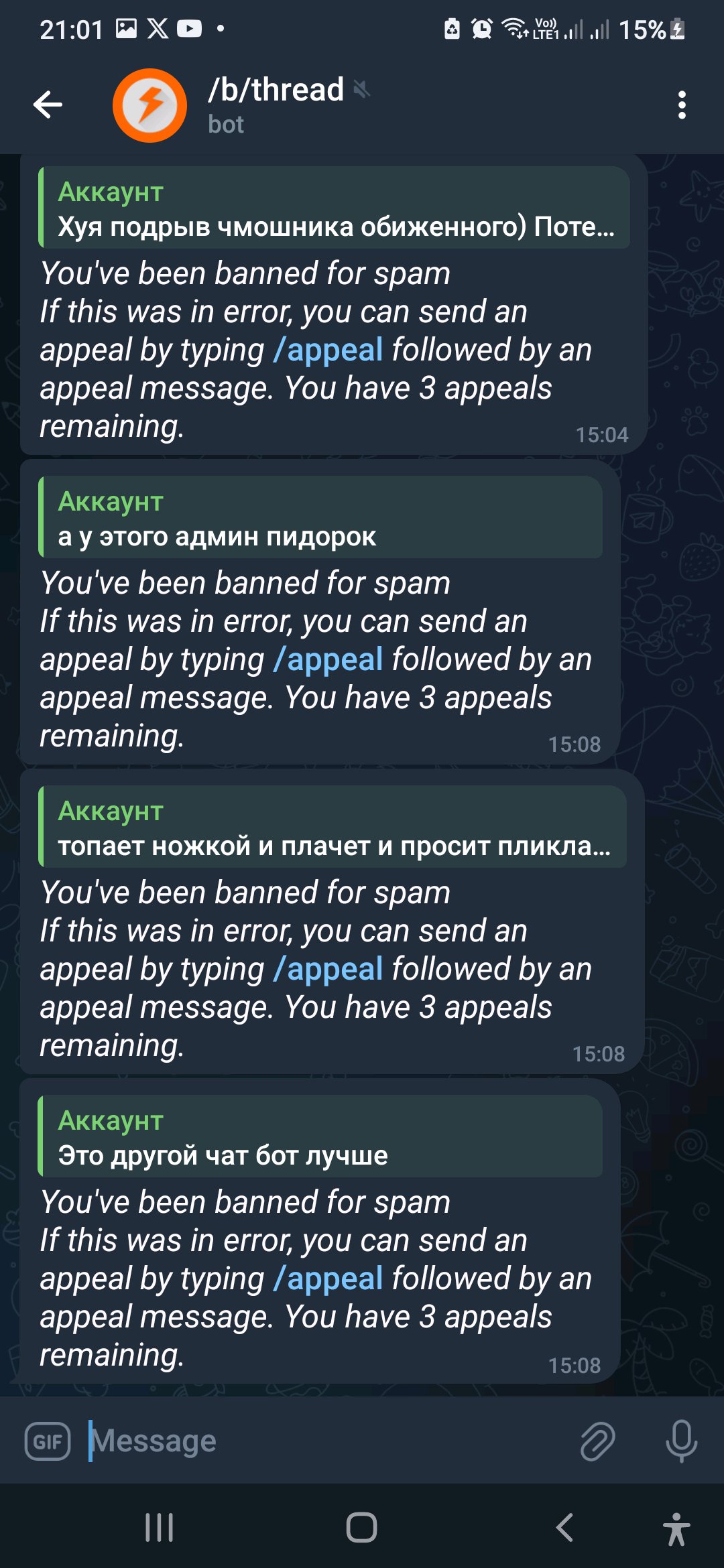Viewport: 724px width, 1568px height.
Task: Go back using the header arrow
Action: coord(48,105)
